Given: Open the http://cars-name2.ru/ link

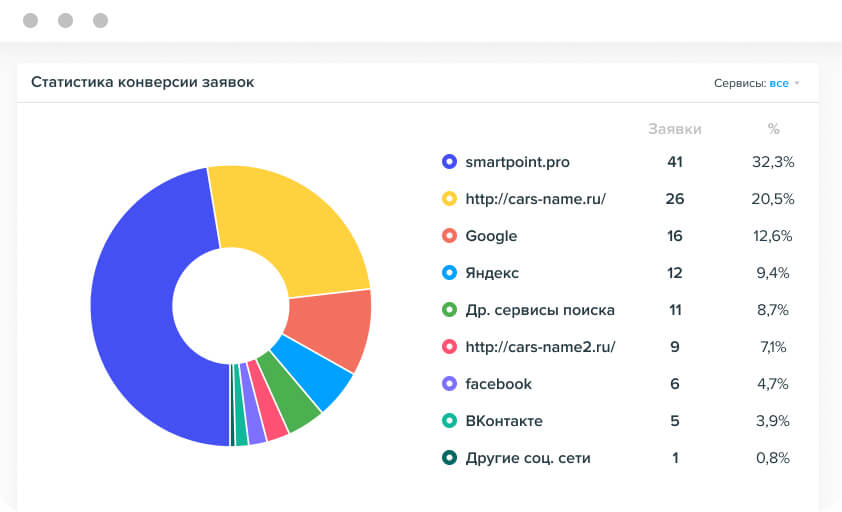Looking at the screenshot, I should point(540,347).
